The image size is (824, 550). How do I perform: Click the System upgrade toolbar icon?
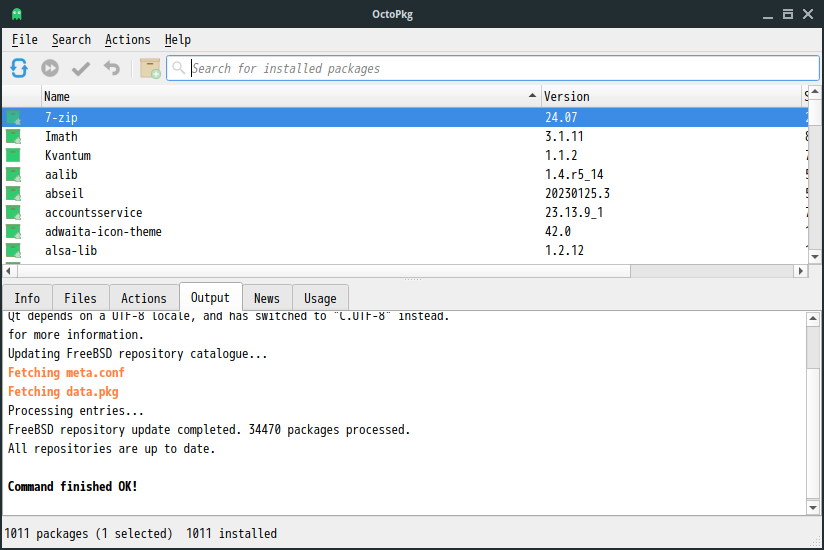pos(50,68)
